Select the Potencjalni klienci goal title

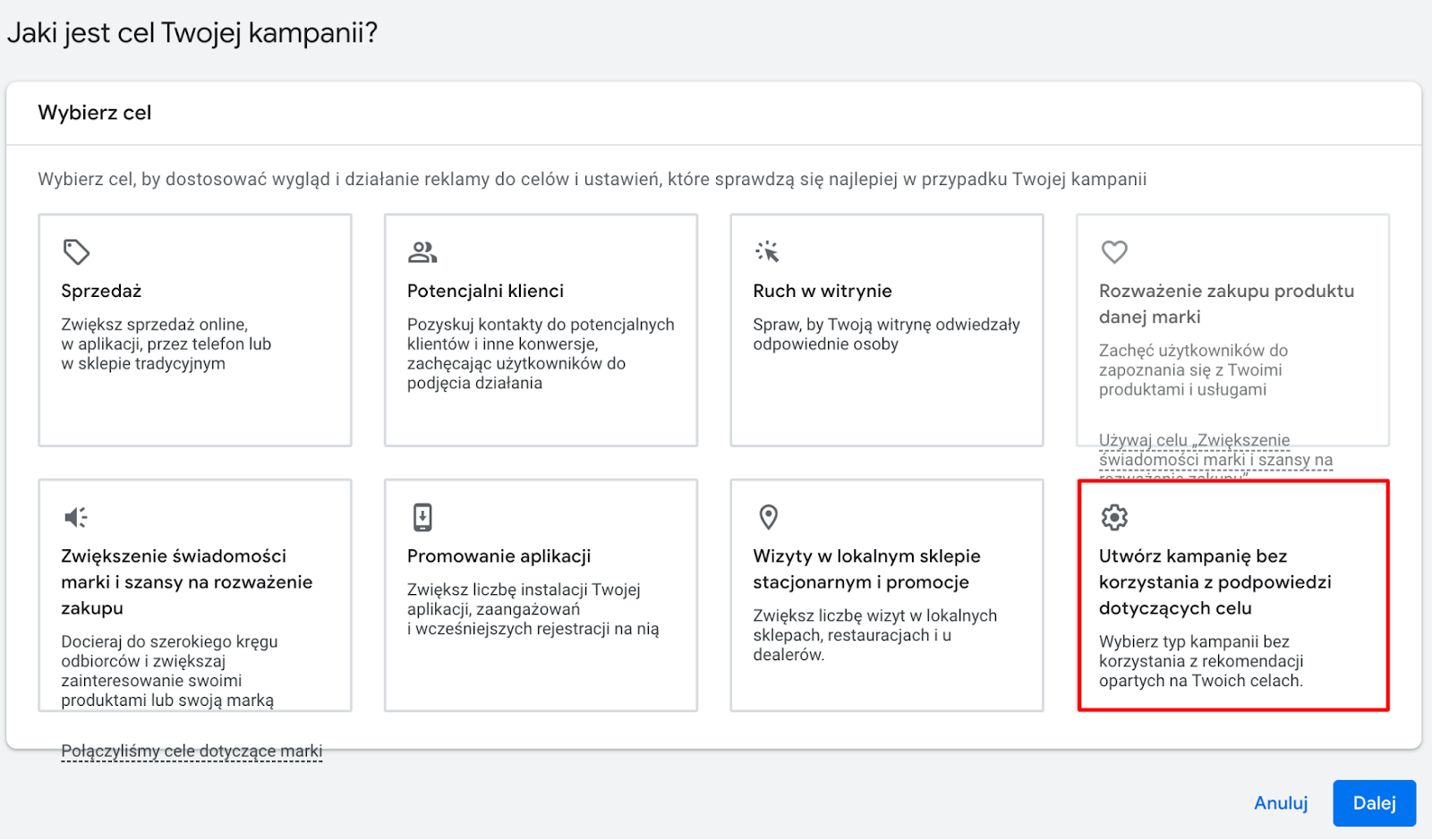pyautogui.click(x=485, y=291)
